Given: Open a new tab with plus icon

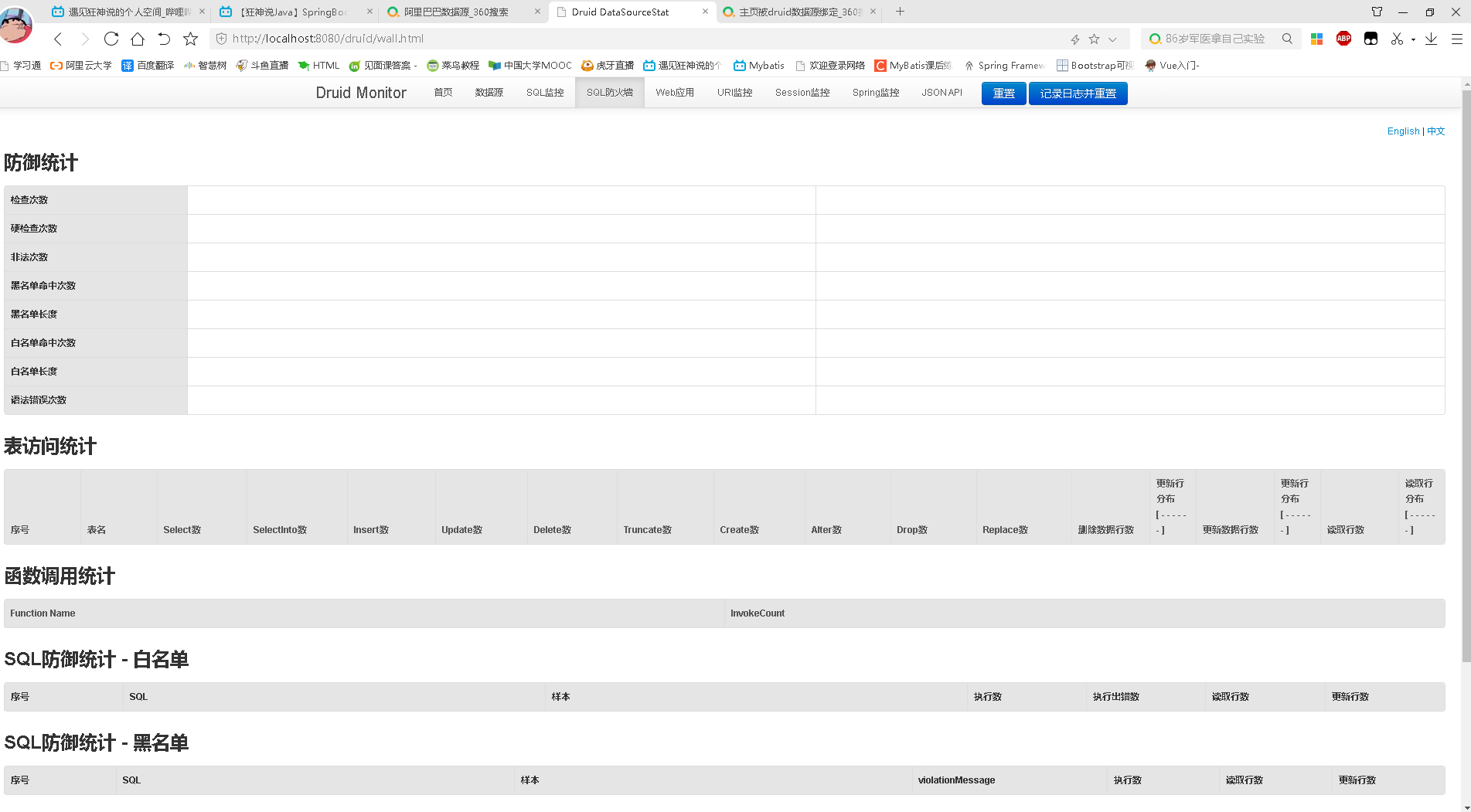Looking at the screenshot, I should click(900, 12).
